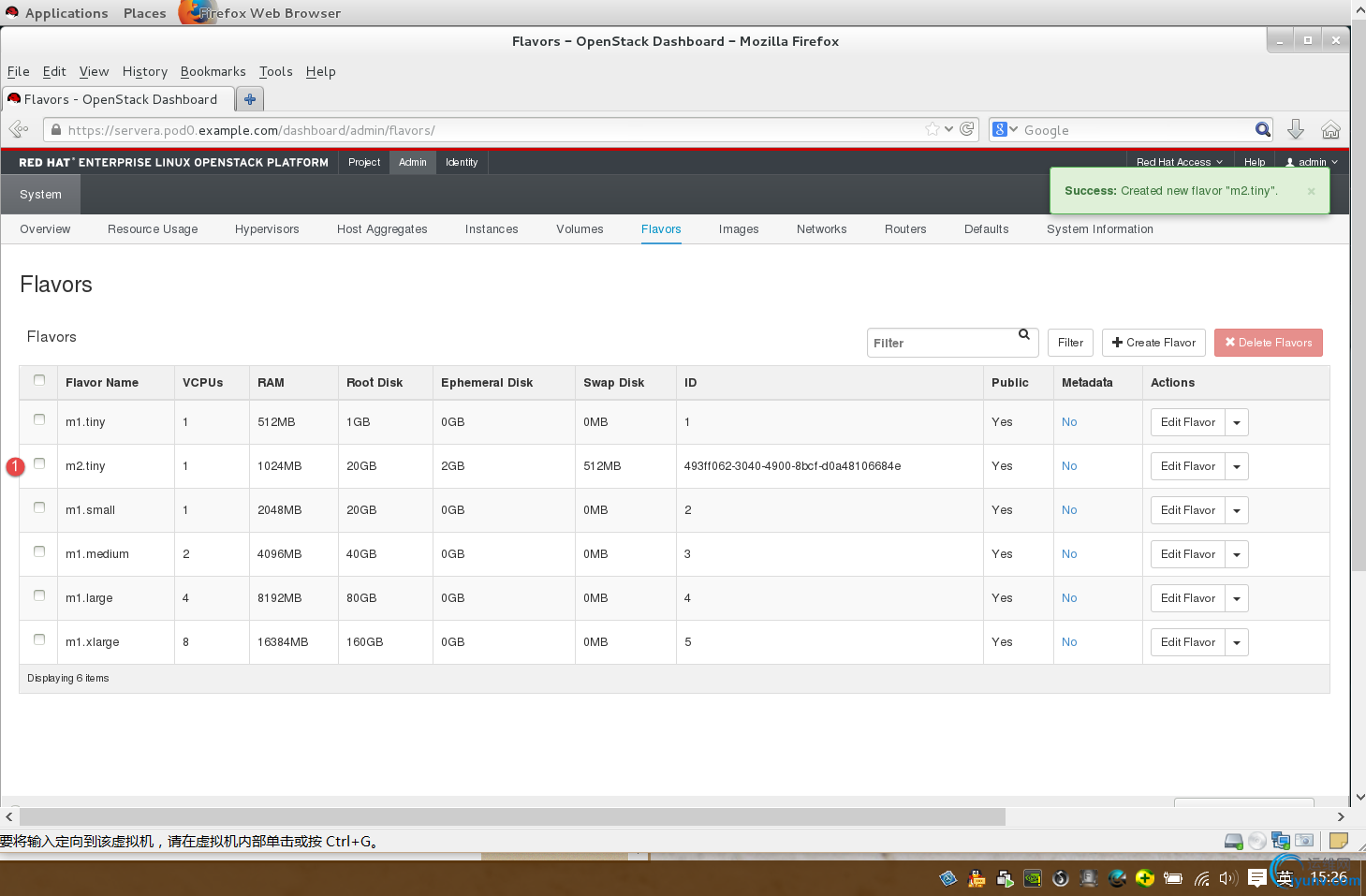Click the Google search magnifier icon
This screenshot has height=896, width=1366.
click(1263, 129)
